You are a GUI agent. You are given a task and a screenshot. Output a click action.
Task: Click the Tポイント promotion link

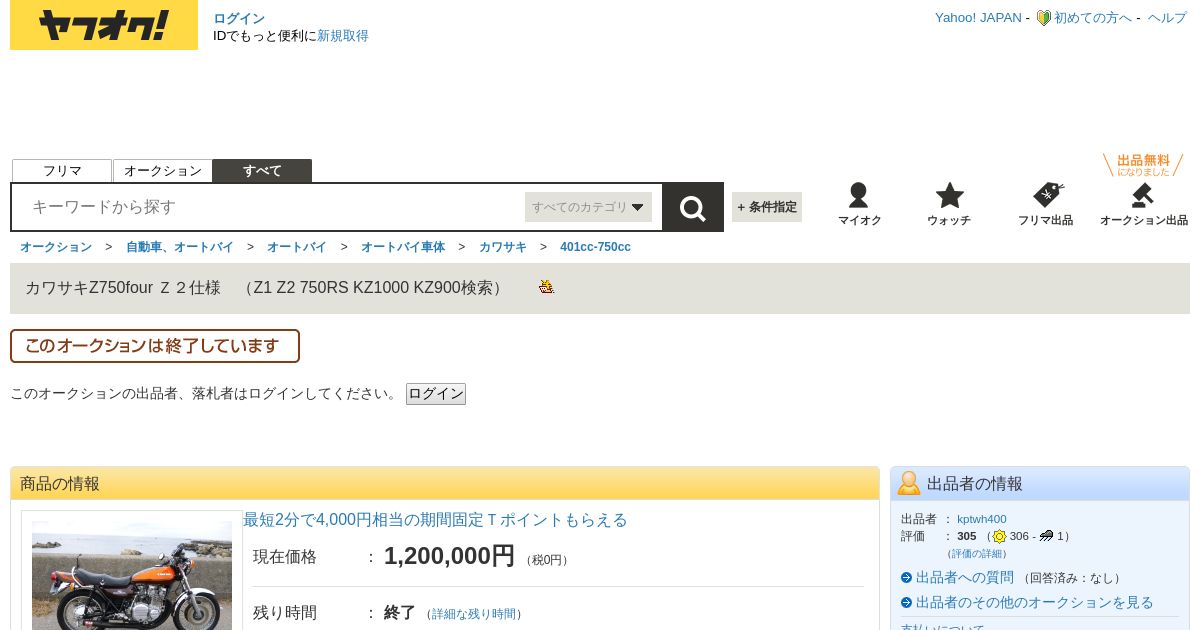pyautogui.click(x=435, y=520)
